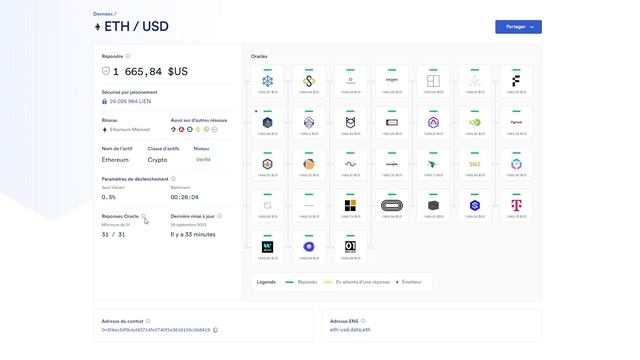Click the Il y a 33 minutes text
Screen dimensions: 640x360
(193, 235)
